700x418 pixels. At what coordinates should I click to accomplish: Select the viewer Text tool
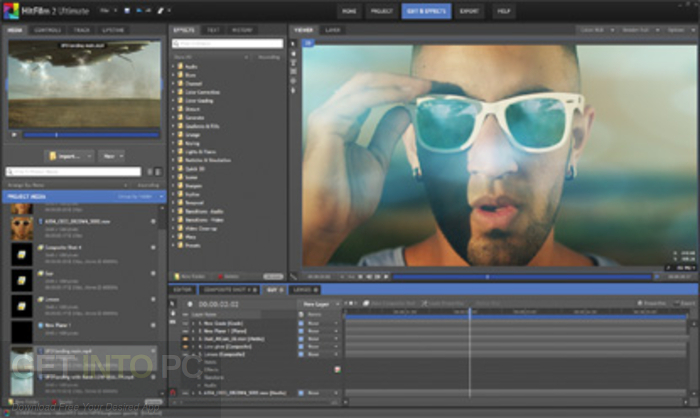[293, 63]
